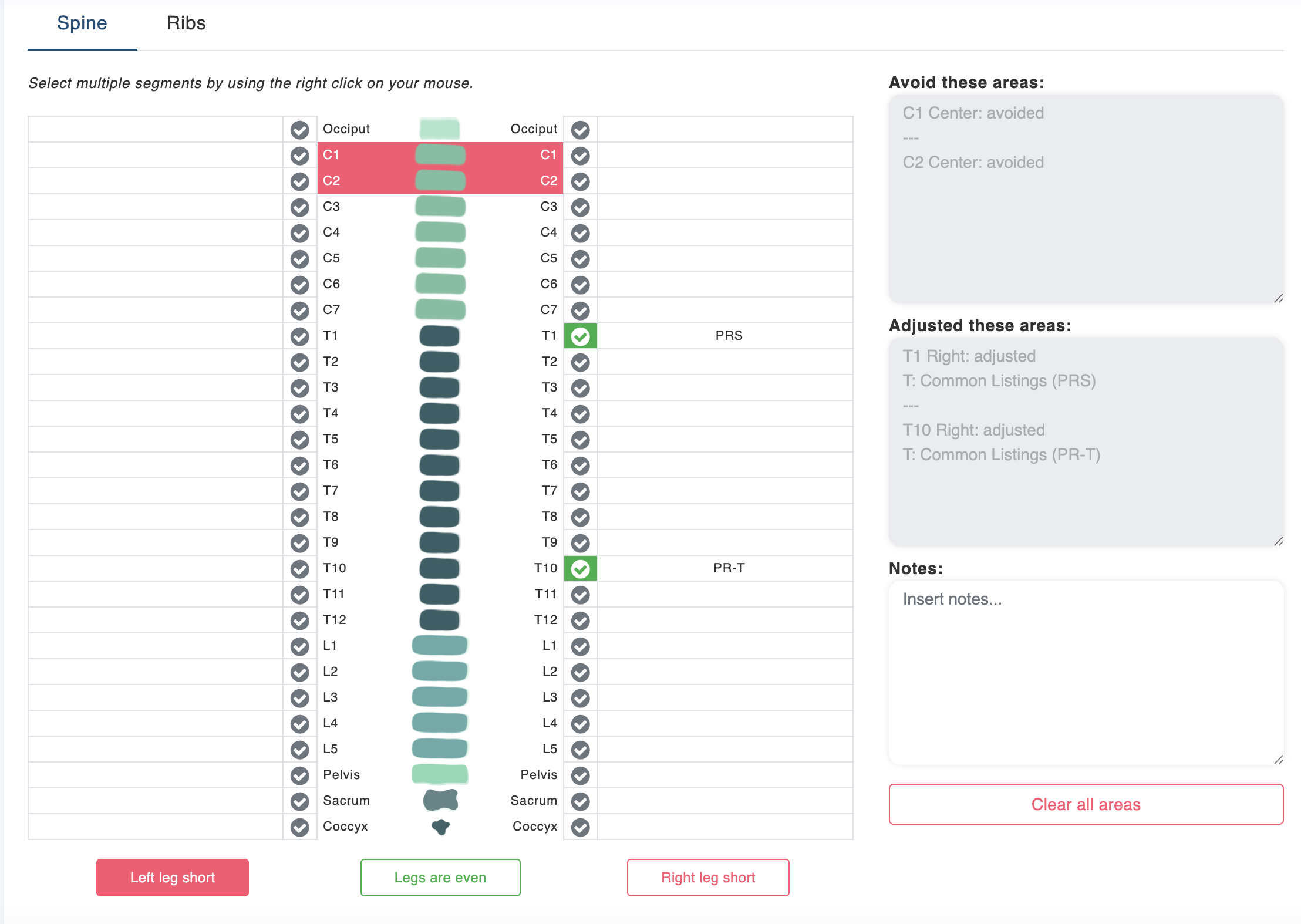Image resolution: width=1301 pixels, height=924 pixels.
Task: Click the Sacrum bone icon
Action: 440,800
